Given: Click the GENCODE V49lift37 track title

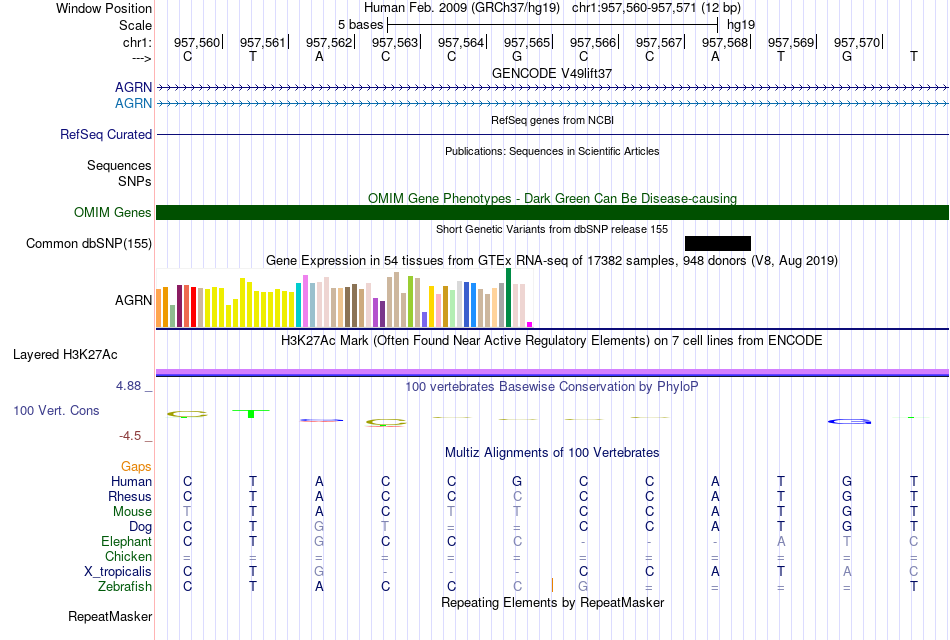Looking at the screenshot, I should (x=552, y=73).
